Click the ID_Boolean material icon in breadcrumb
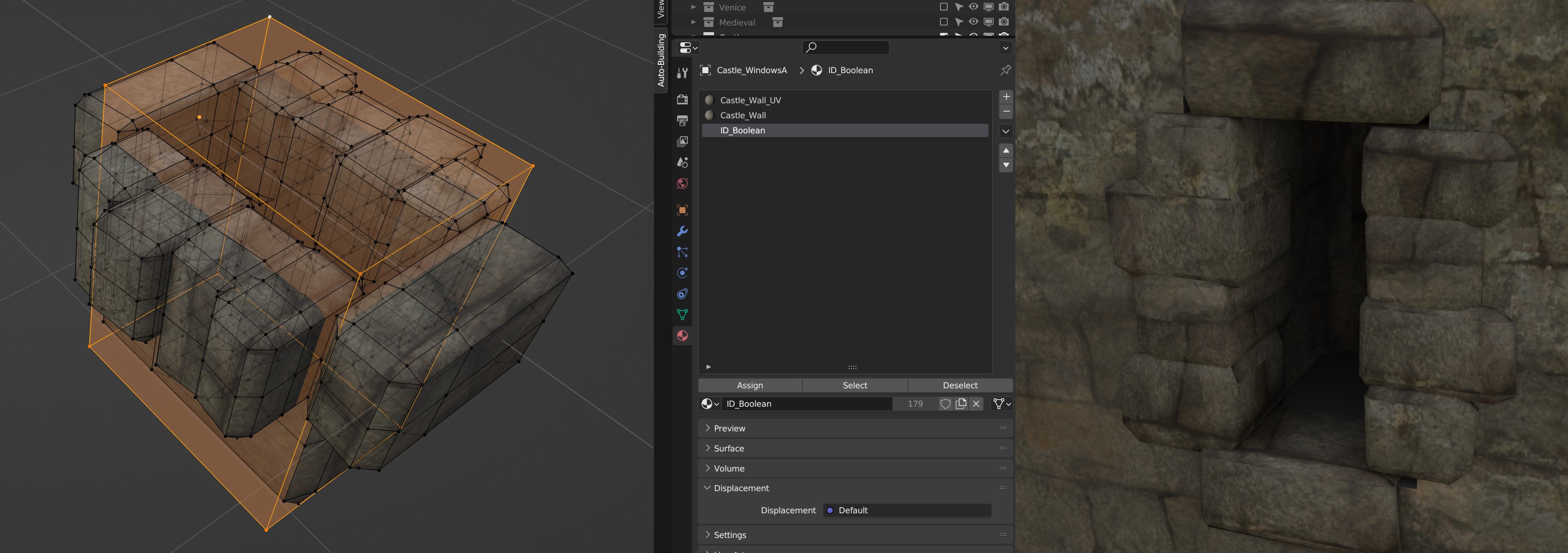This screenshot has height=553, width=1568. coord(817,70)
